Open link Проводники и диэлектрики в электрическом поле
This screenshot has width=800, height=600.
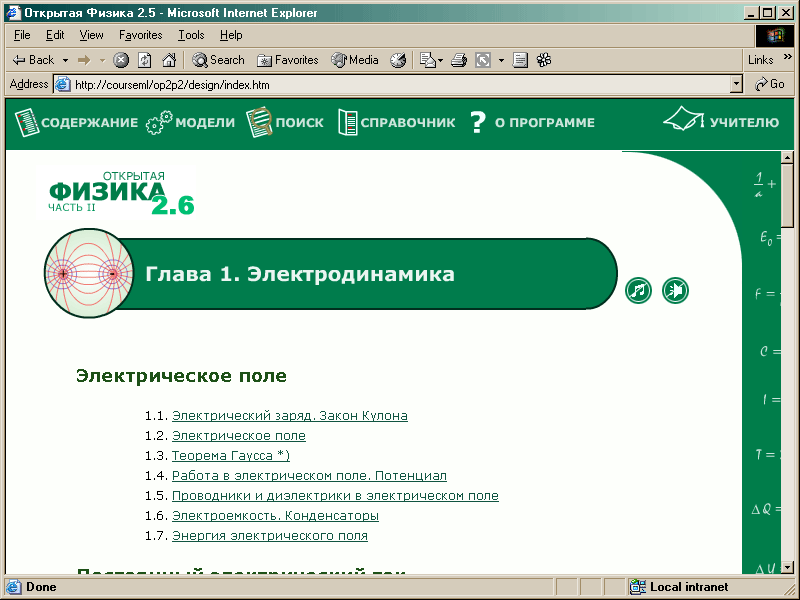click(x=335, y=496)
